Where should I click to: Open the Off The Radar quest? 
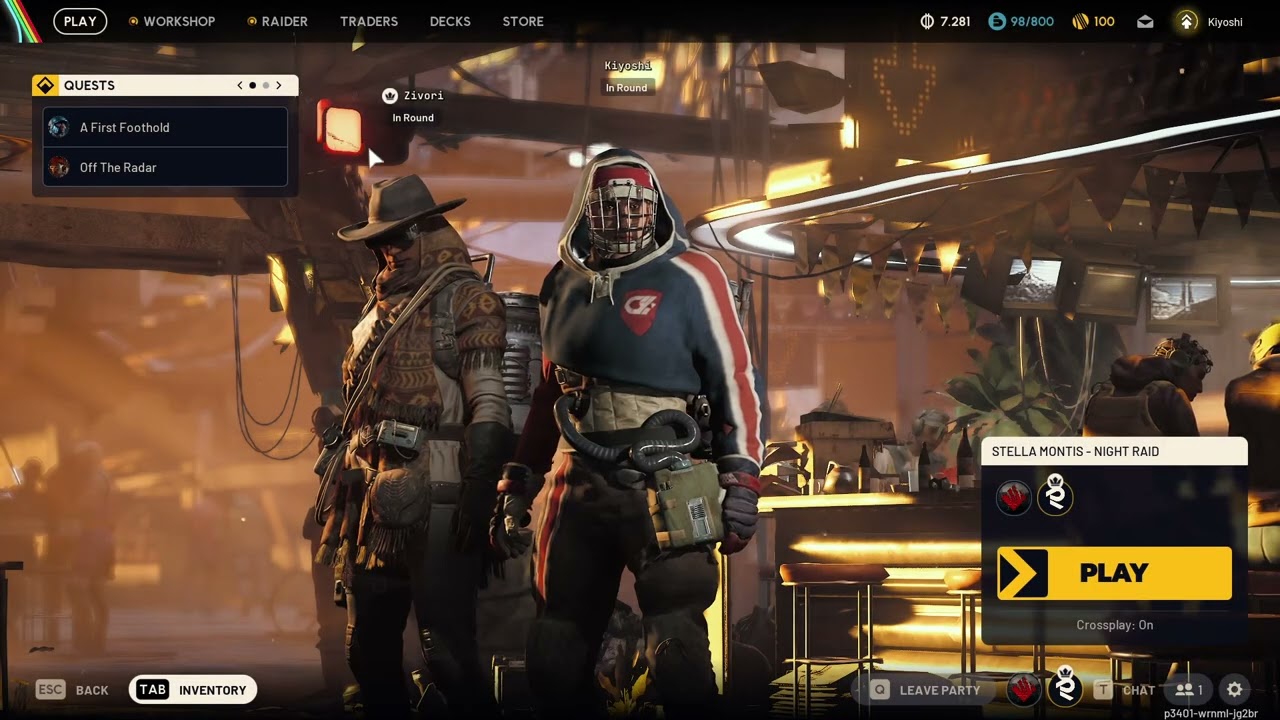point(165,167)
